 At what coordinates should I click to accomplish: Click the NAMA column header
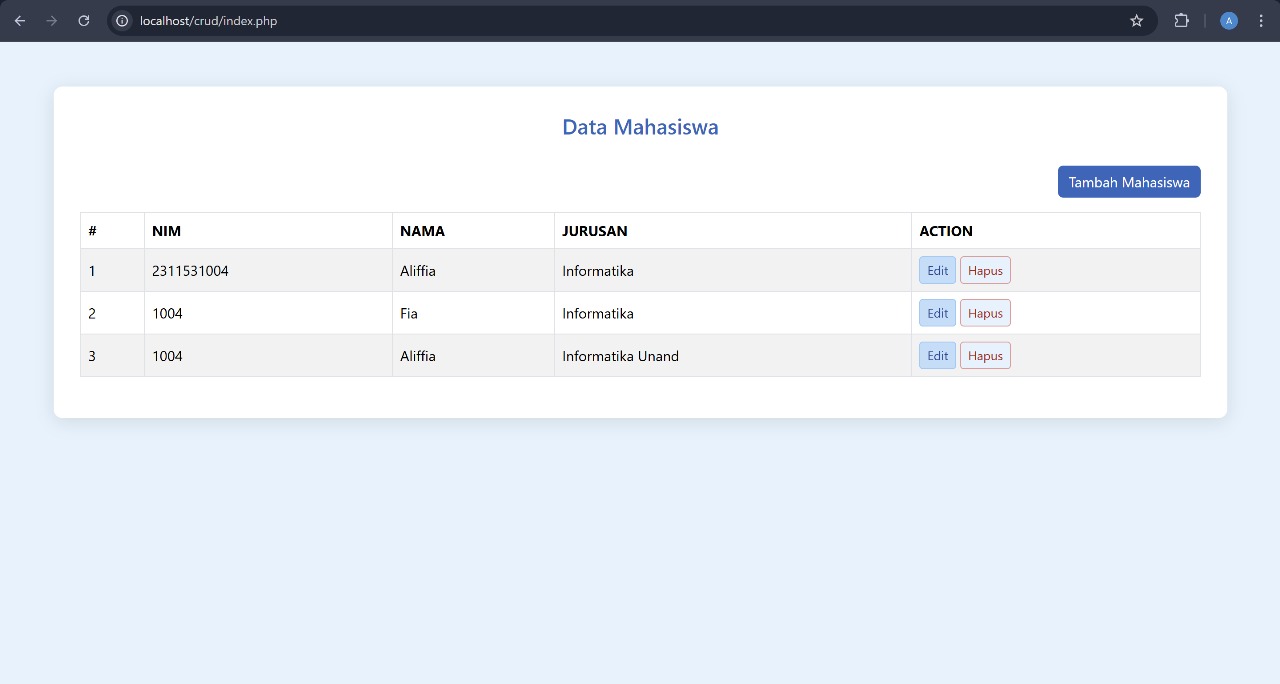tap(422, 230)
